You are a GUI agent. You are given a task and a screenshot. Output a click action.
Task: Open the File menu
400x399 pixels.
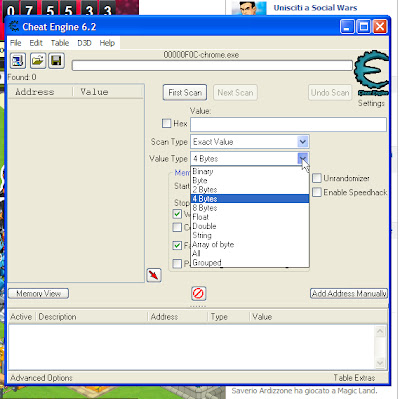point(15,43)
